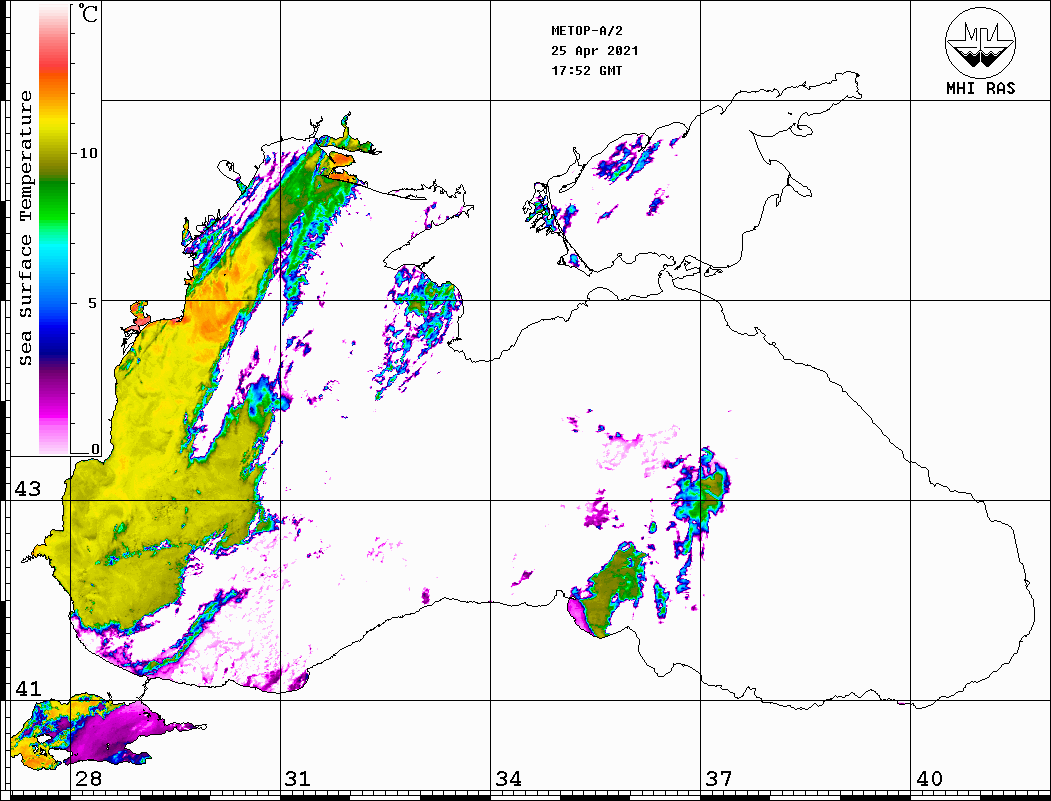Click latitude label '43'
The width and height of the screenshot is (1051, 801).
[28, 489]
